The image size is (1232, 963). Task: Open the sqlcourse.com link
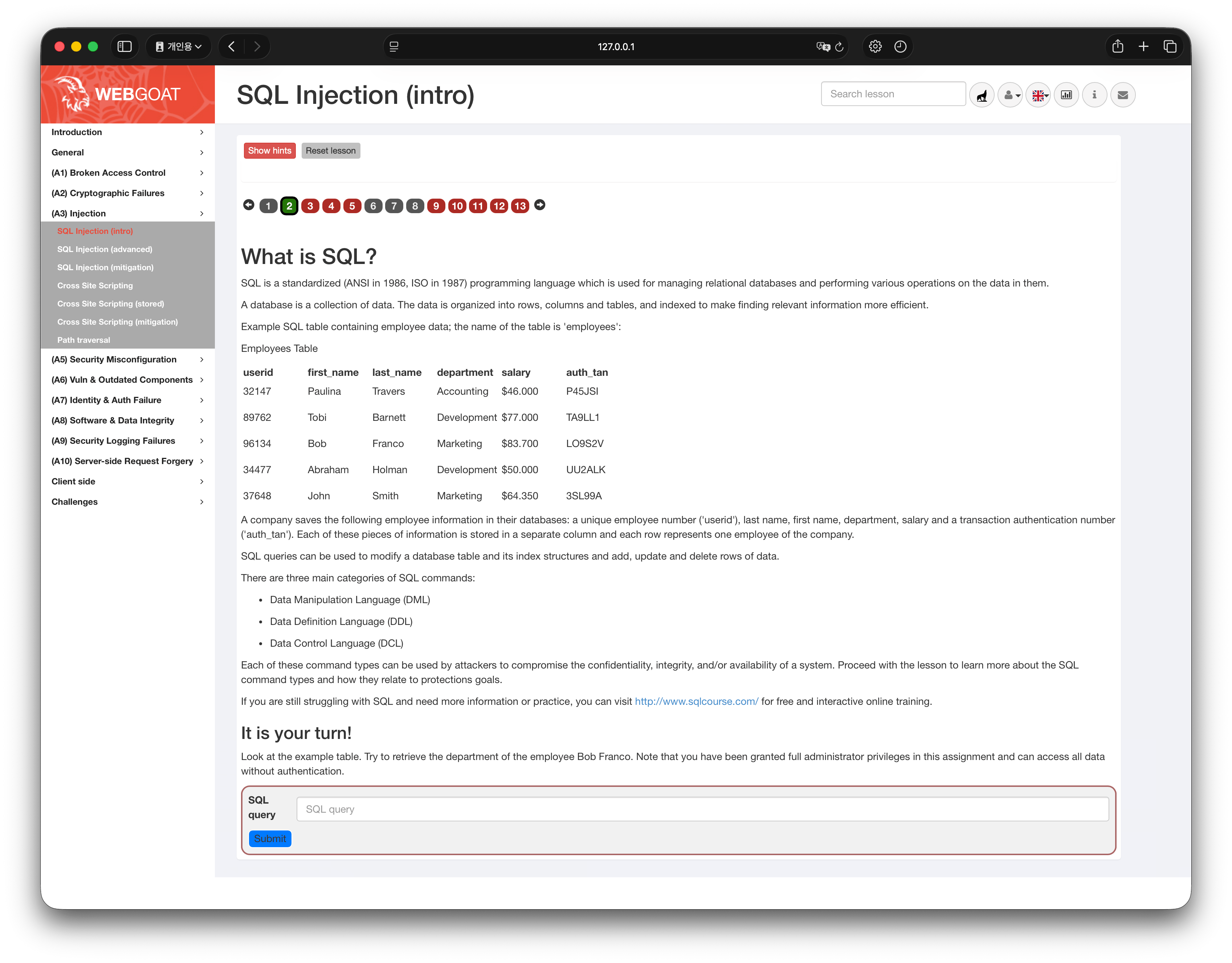pyautogui.click(x=697, y=701)
